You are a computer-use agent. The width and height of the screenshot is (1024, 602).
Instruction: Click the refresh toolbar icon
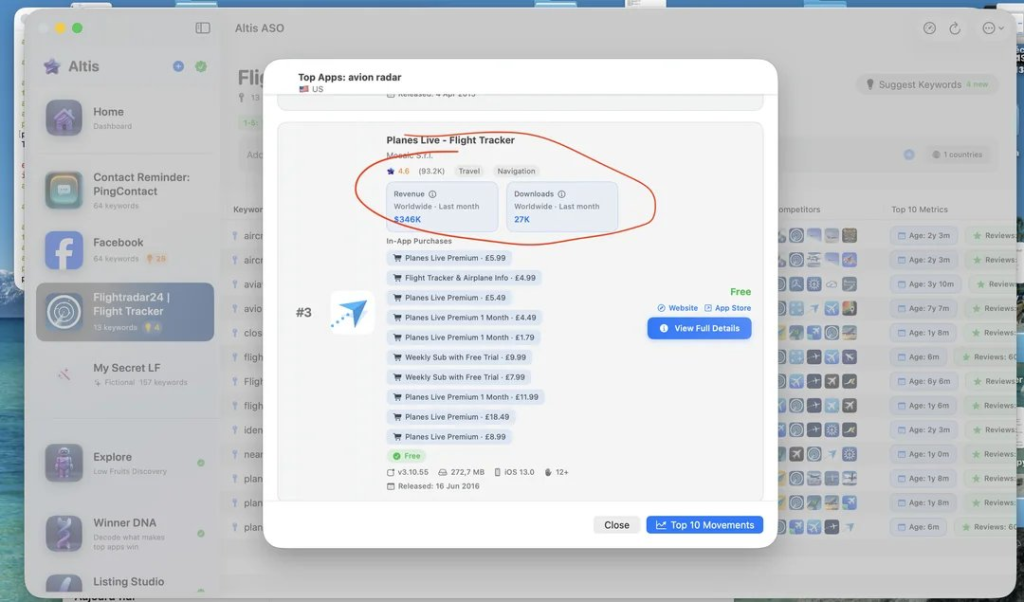tap(955, 28)
